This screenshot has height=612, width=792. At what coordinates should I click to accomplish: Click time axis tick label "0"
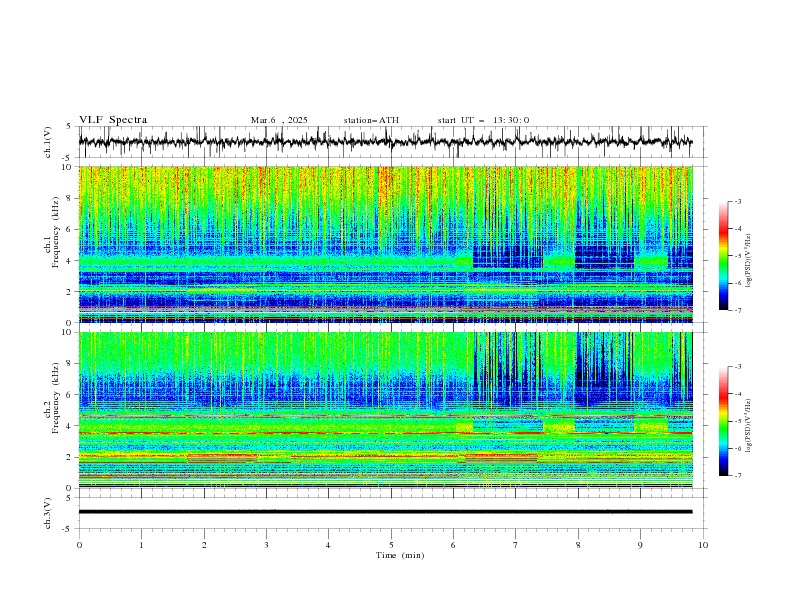pyautogui.click(x=79, y=545)
